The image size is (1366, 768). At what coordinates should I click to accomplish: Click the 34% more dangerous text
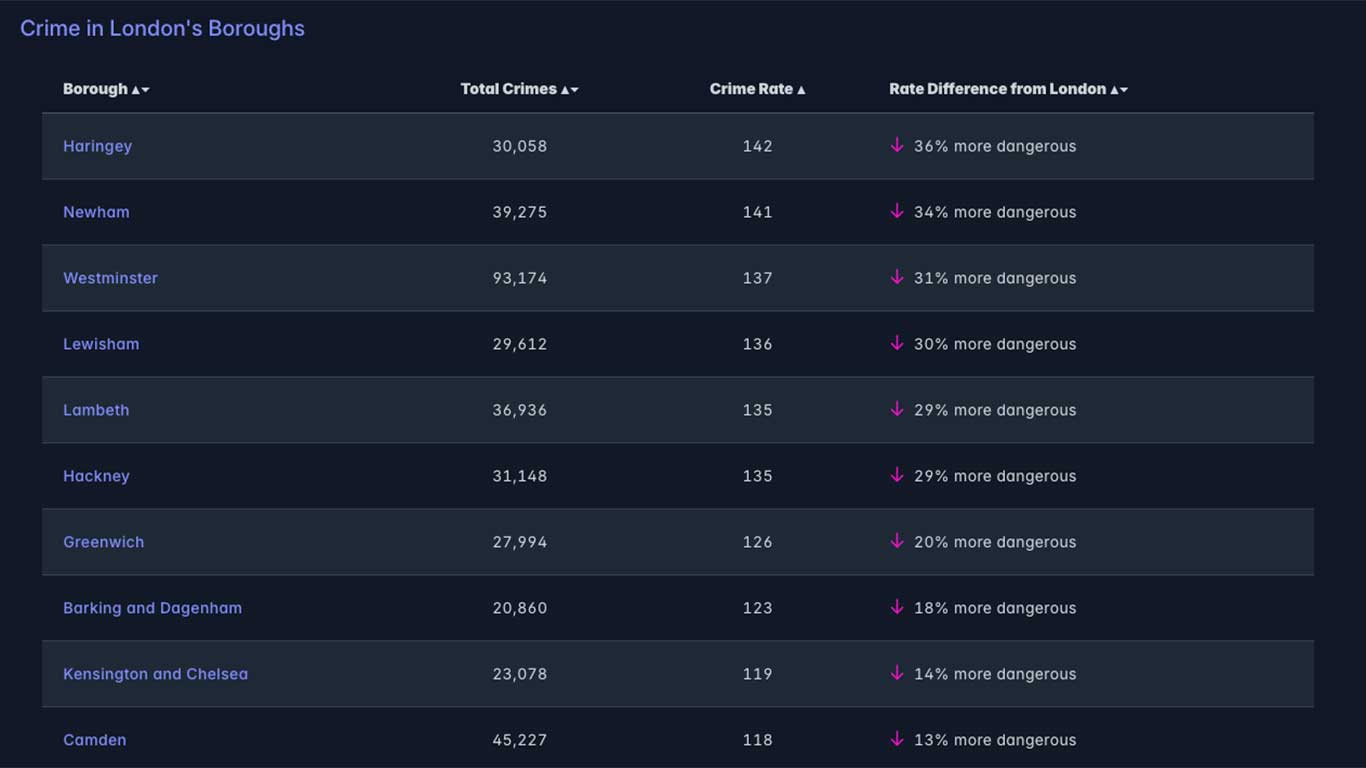point(995,212)
